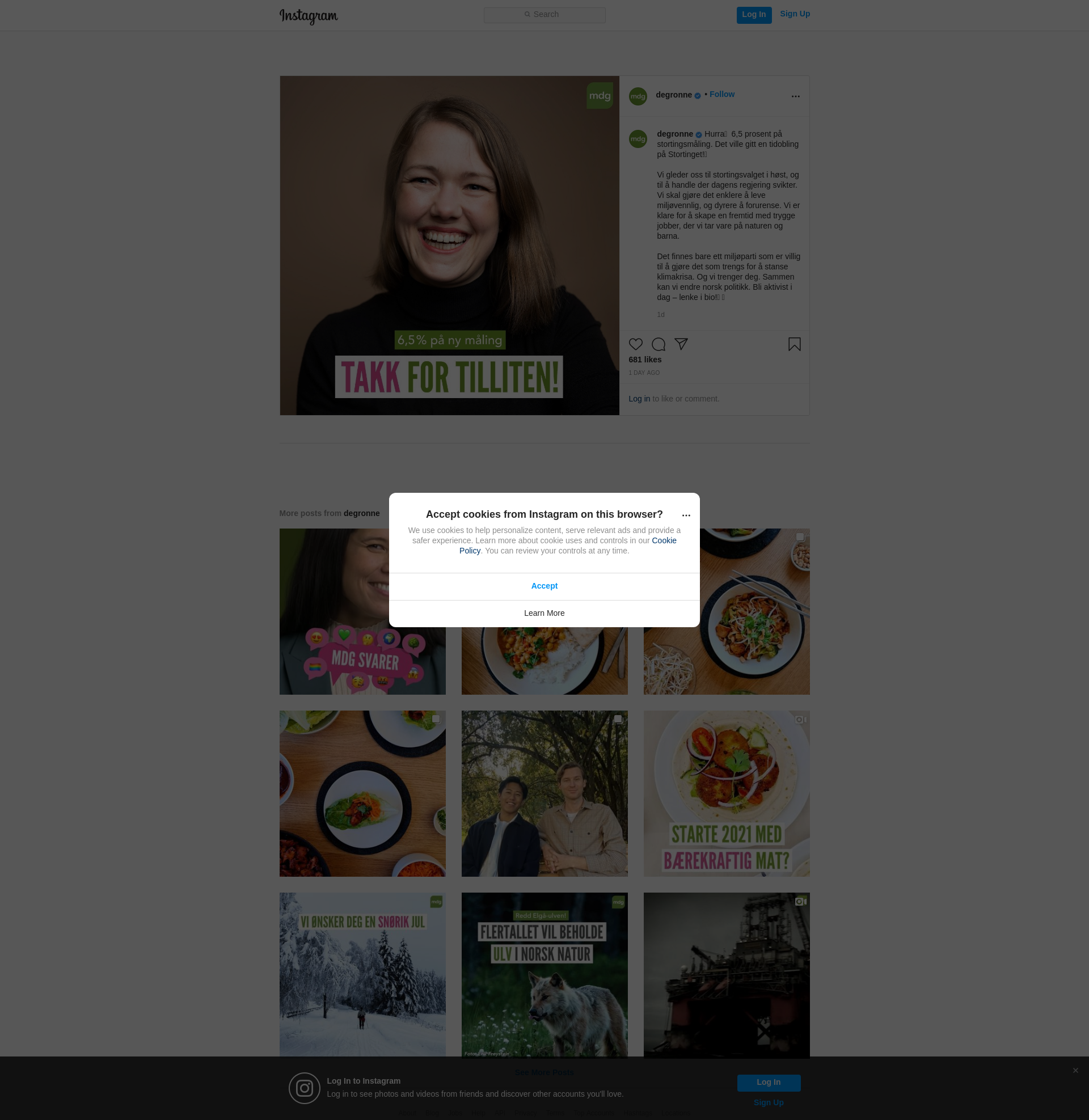Click Sign Up link in bottom banner
This screenshot has height=1120, width=1089.
[768, 1102]
